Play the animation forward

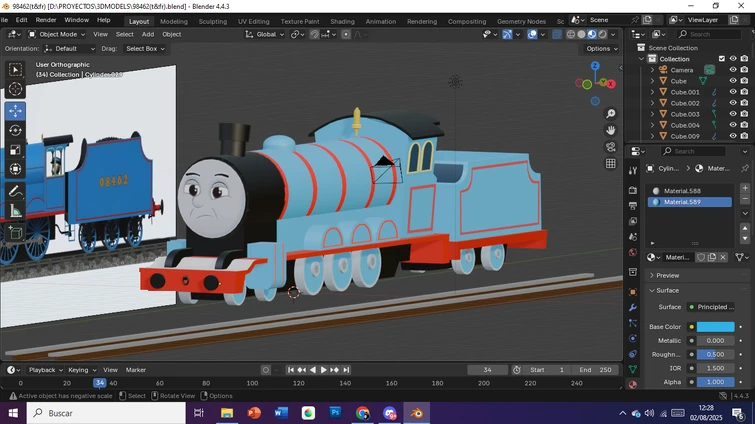[324, 370]
